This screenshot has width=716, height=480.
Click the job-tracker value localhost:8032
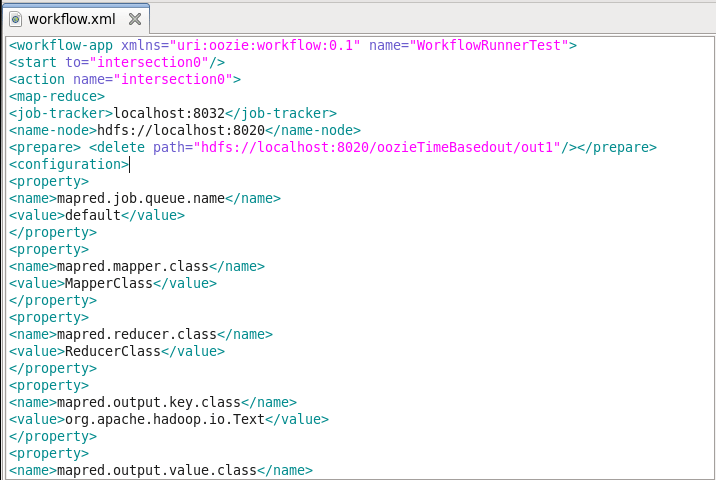click(x=169, y=113)
